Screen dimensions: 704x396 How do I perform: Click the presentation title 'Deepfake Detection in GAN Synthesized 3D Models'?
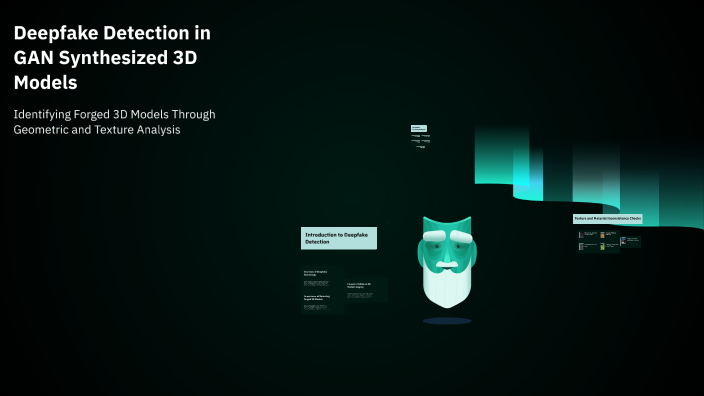tap(112, 57)
